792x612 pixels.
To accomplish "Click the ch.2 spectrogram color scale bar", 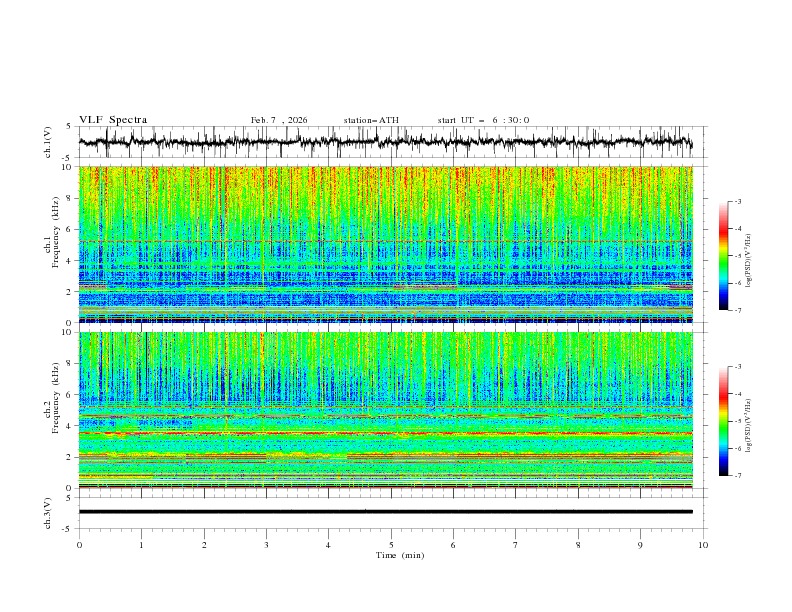I will tap(723, 421).
